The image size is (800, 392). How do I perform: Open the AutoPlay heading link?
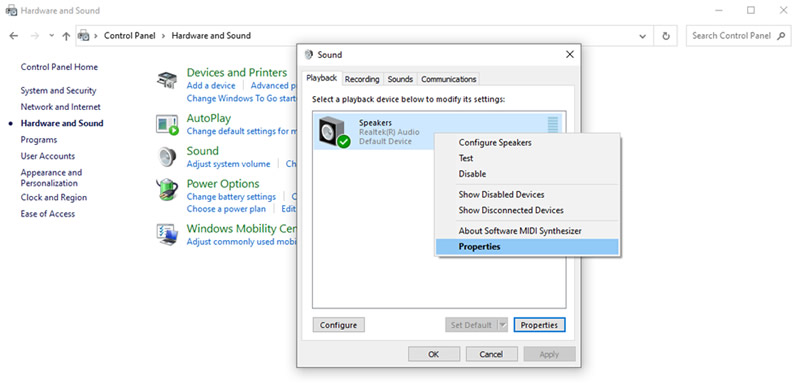point(209,118)
